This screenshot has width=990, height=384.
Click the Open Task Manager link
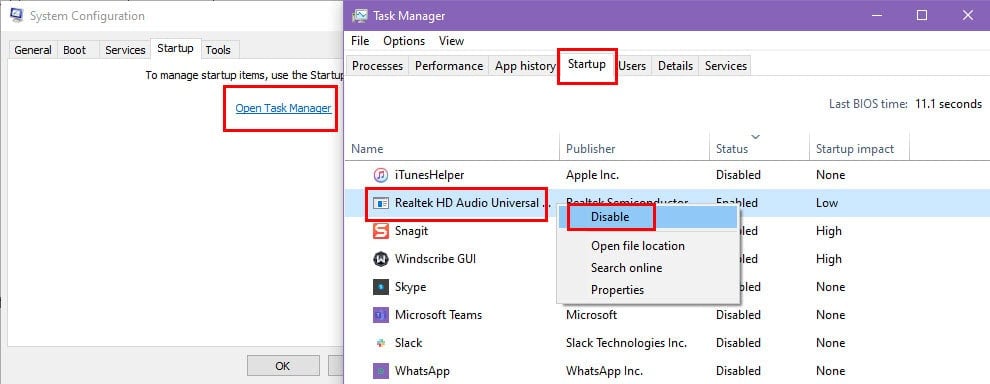283,108
